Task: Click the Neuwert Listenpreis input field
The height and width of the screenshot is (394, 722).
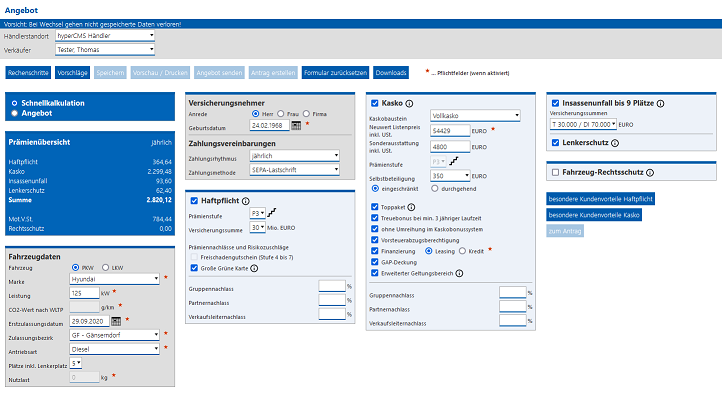Action: tap(450, 131)
